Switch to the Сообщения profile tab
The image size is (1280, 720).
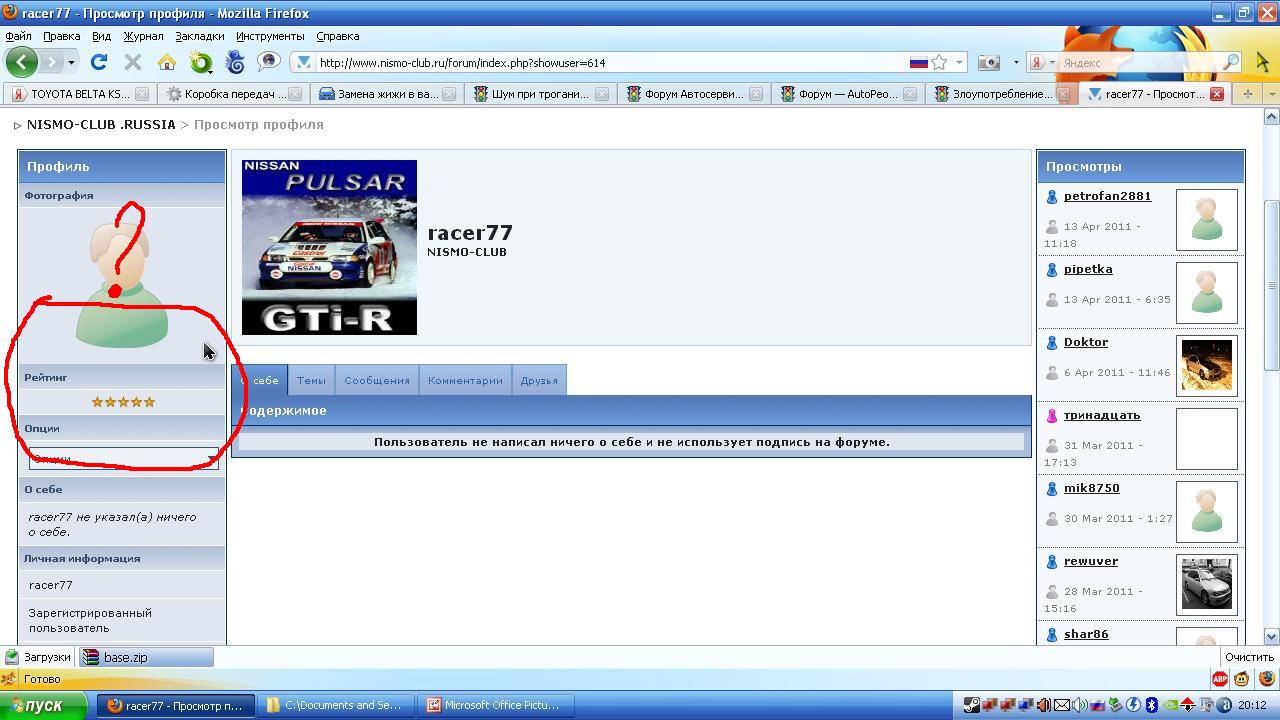click(x=377, y=380)
